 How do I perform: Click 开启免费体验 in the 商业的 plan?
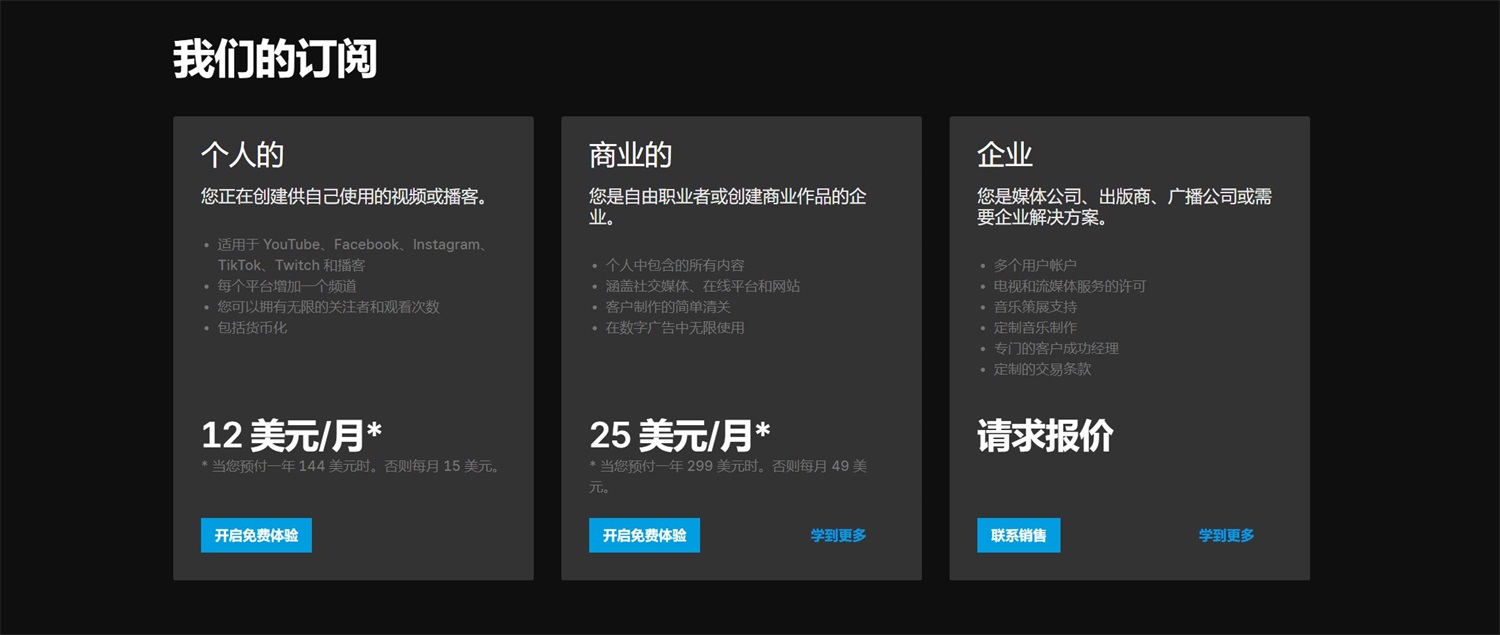point(644,535)
